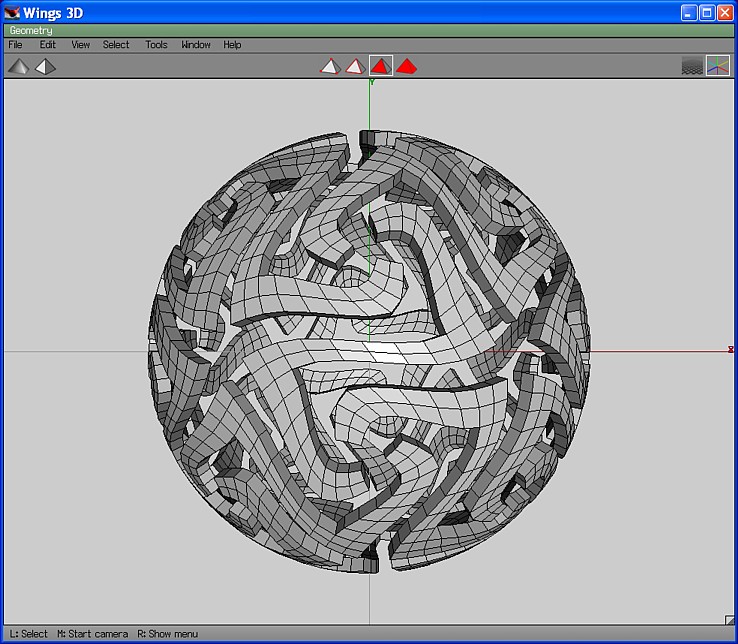
Task: Open the Help menu
Action: click(x=232, y=45)
